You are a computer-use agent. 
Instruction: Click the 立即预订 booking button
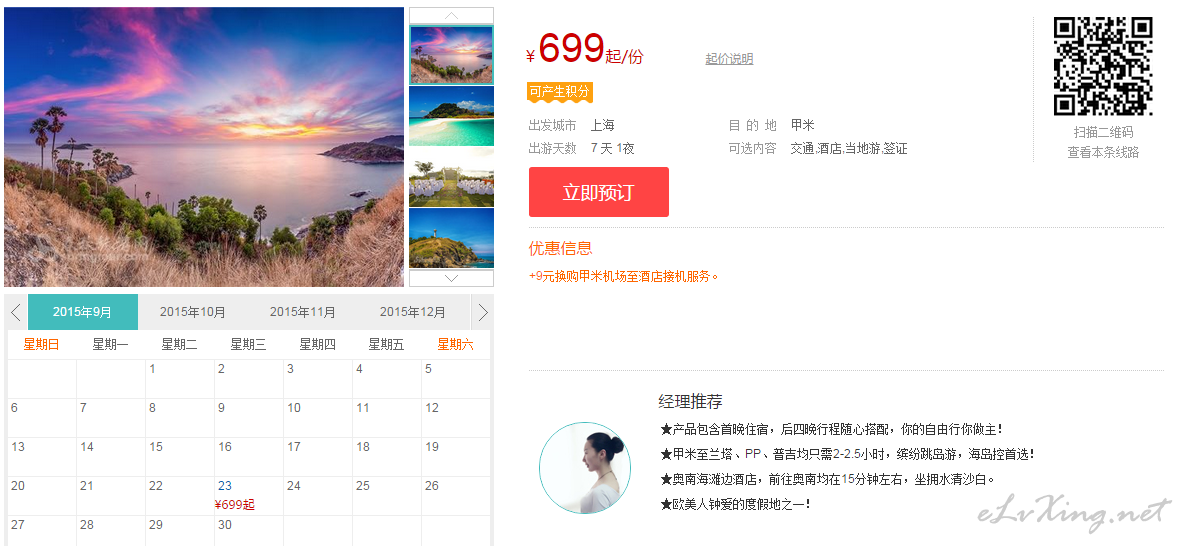(x=599, y=192)
